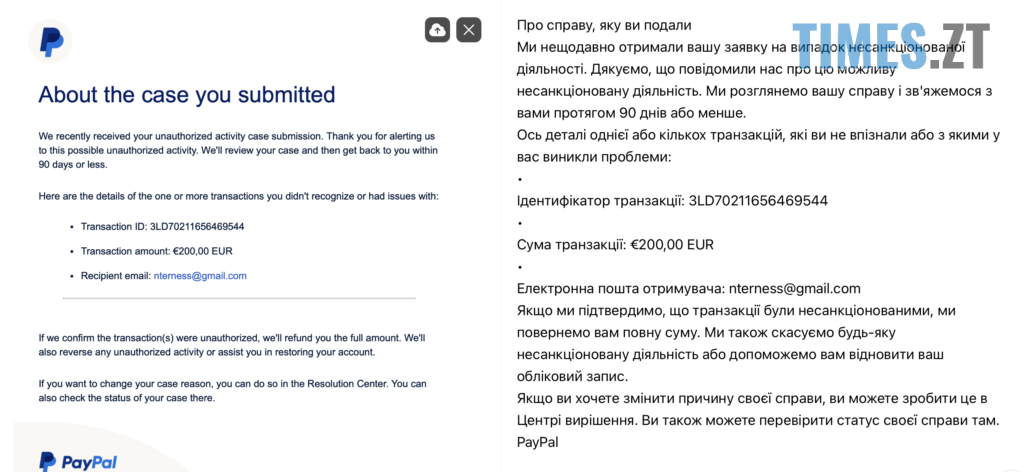Click the 'Сума транзакції: €200,00 EUR' line

click(x=615, y=245)
